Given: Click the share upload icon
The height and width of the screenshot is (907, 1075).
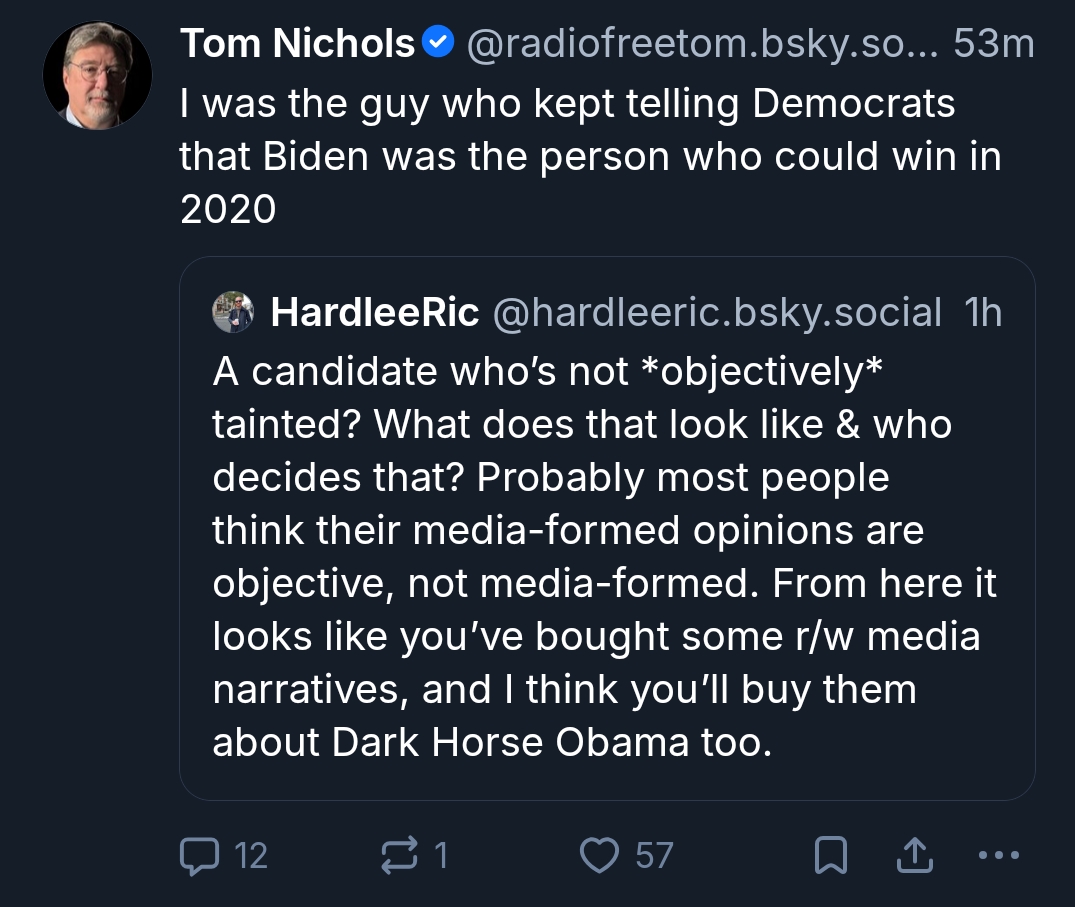Looking at the screenshot, I should (915, 856).
